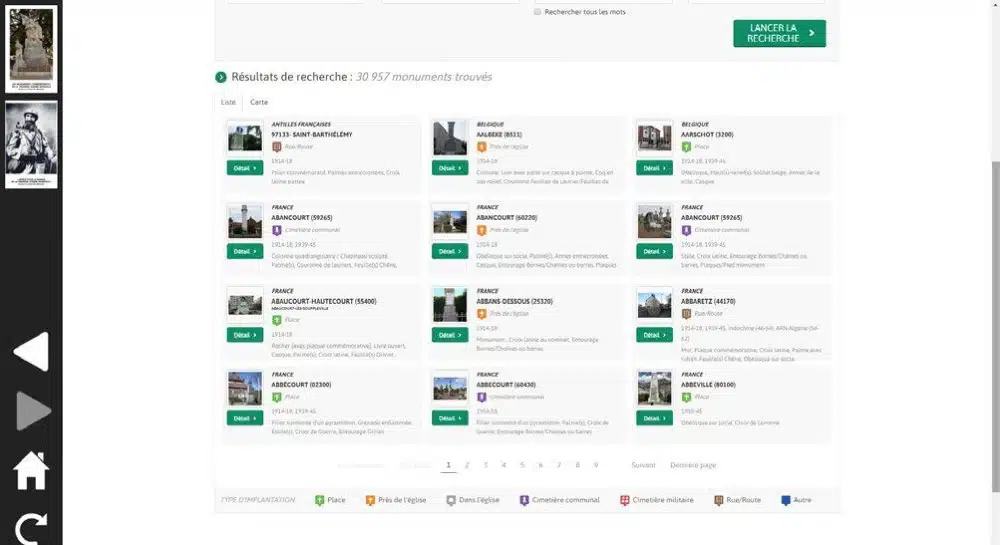Switch to the Carte tab

(259, 102)
